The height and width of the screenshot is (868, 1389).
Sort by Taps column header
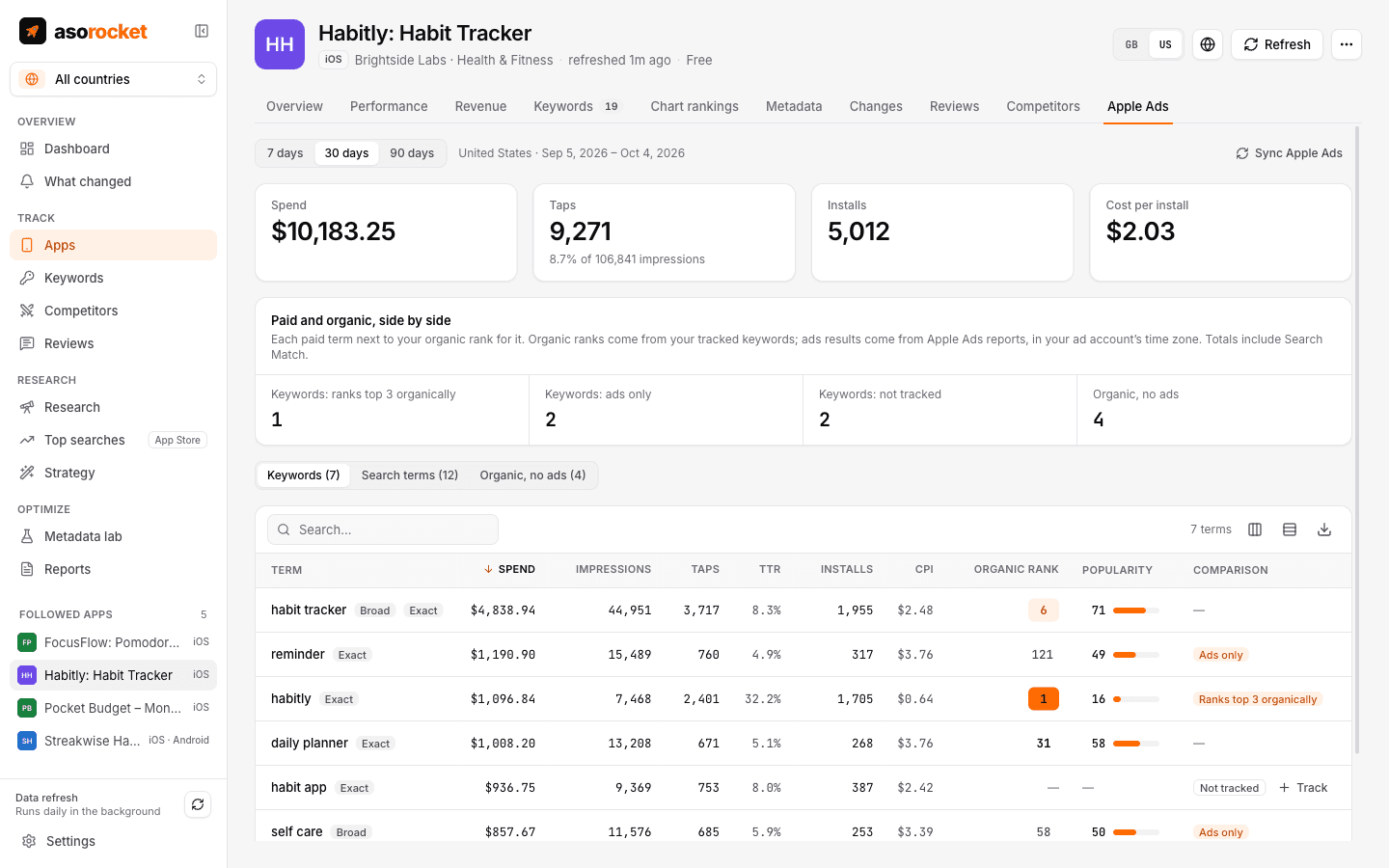(x=705, y=570)
